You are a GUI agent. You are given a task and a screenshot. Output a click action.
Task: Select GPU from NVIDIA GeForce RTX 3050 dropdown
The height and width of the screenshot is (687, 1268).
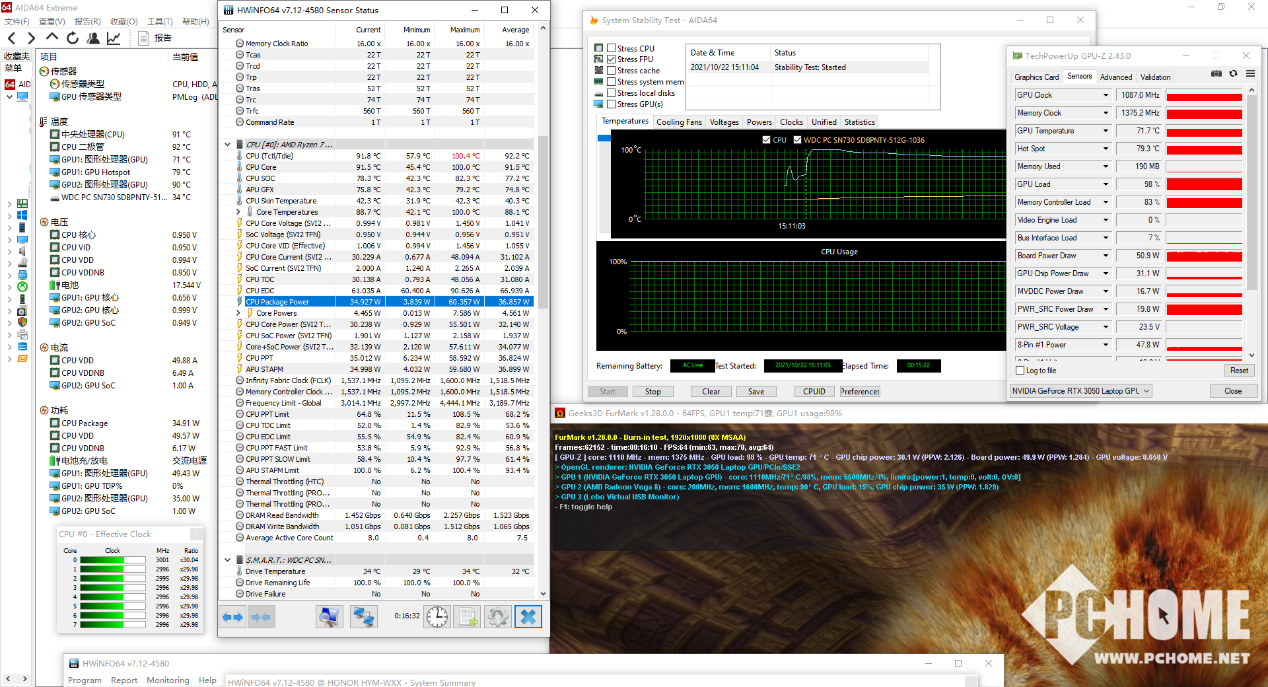(x=1081, y=391)
